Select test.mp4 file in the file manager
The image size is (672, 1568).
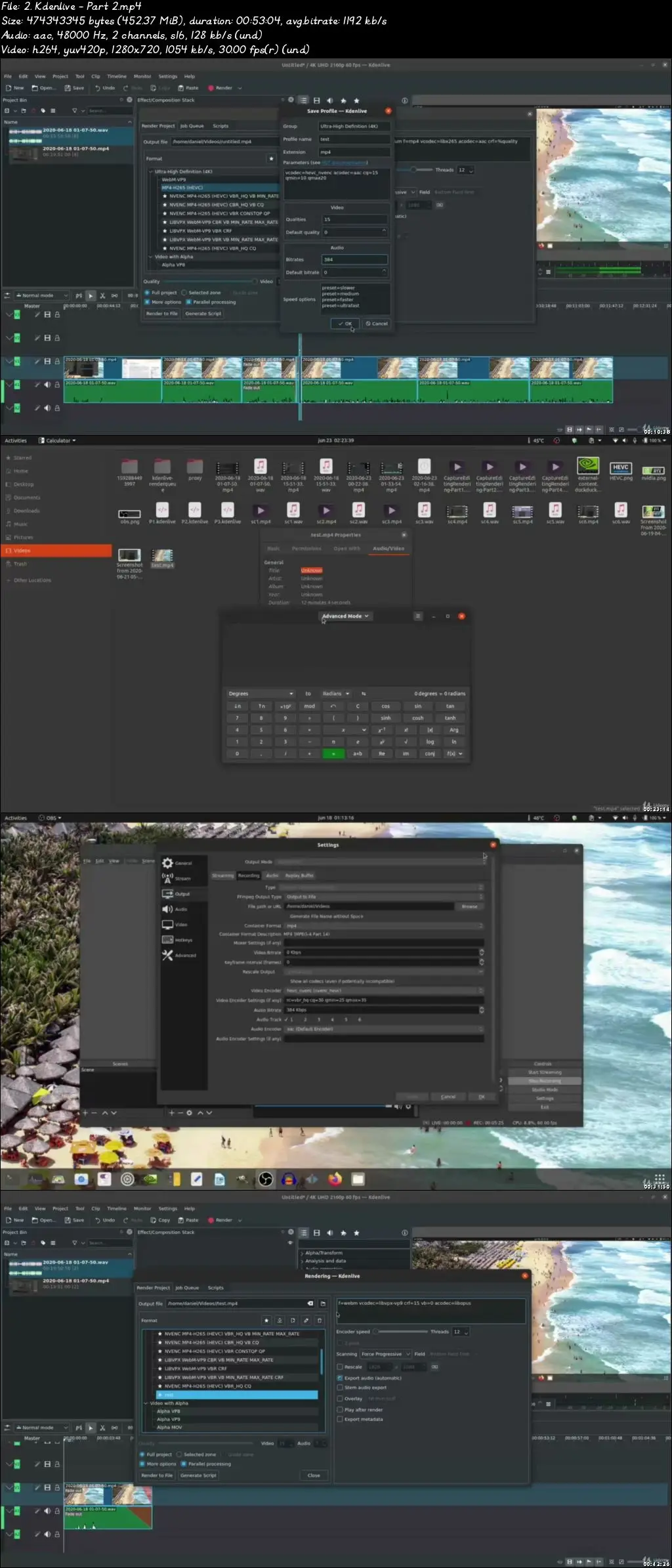point(162,559)
